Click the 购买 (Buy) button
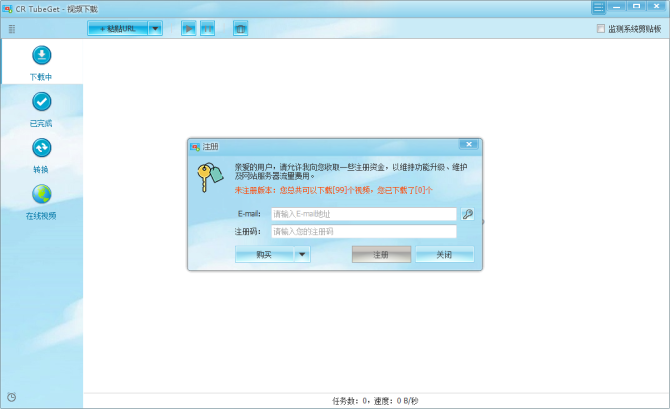 pyautogui.click(x=264, y=255)
